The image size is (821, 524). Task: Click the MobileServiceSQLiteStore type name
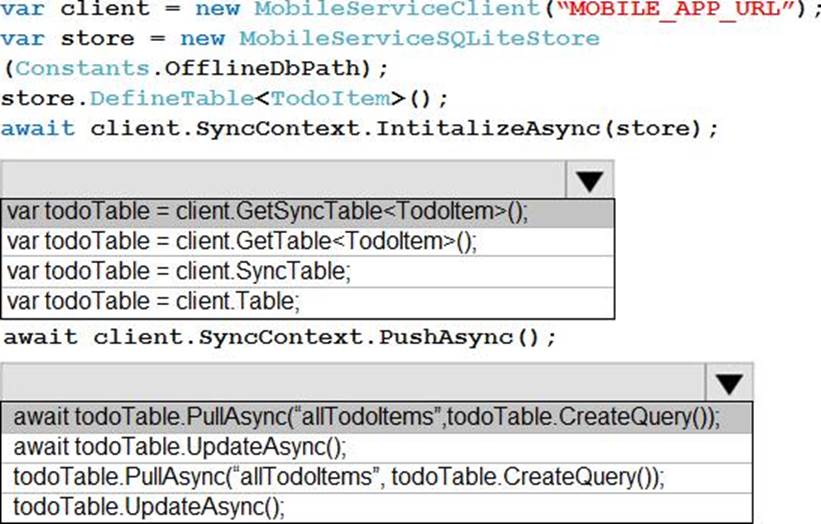427,39
